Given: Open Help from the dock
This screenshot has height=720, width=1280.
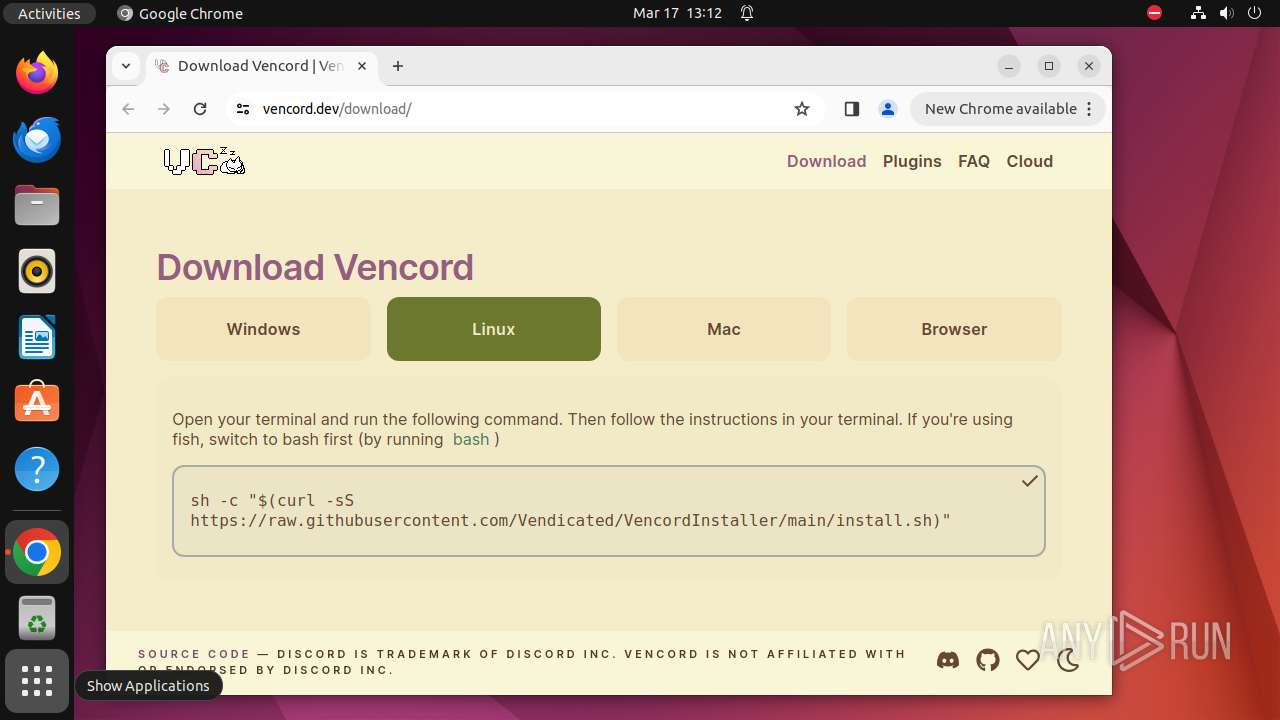Looking at the screenshot, I should [x=37, y=469].
